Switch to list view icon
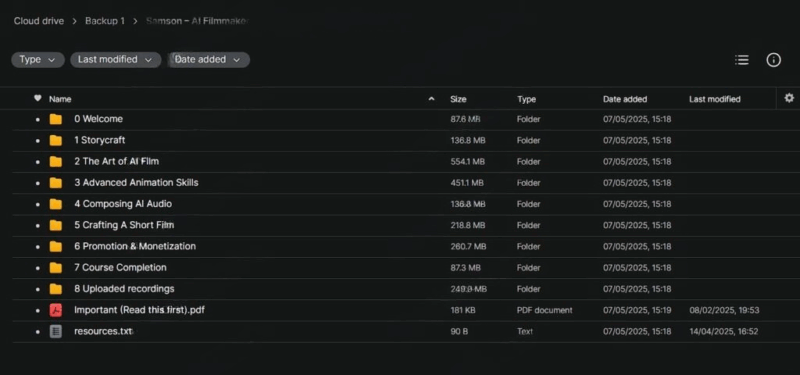The width and height of the screenshot is (800, 375). [x=741, y=60]
